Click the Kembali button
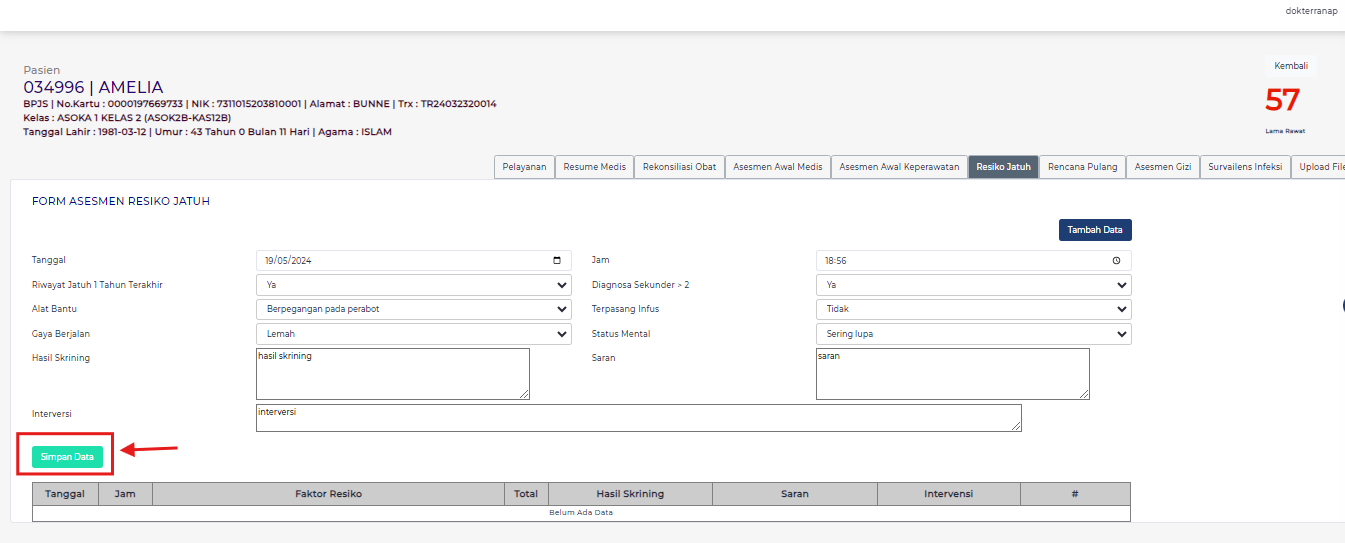 coord(1290,66)
